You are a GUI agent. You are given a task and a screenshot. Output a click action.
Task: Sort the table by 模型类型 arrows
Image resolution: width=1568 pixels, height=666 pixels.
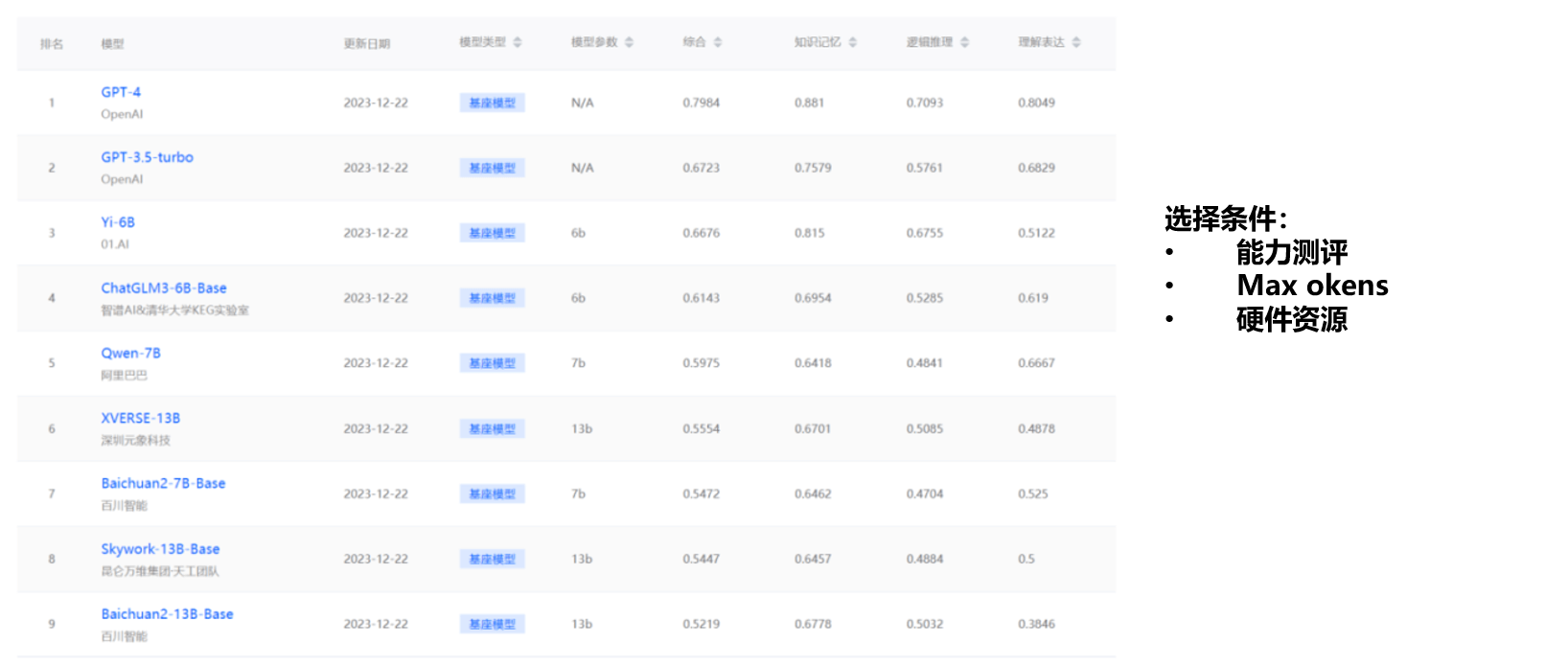(x=518, y=42)
